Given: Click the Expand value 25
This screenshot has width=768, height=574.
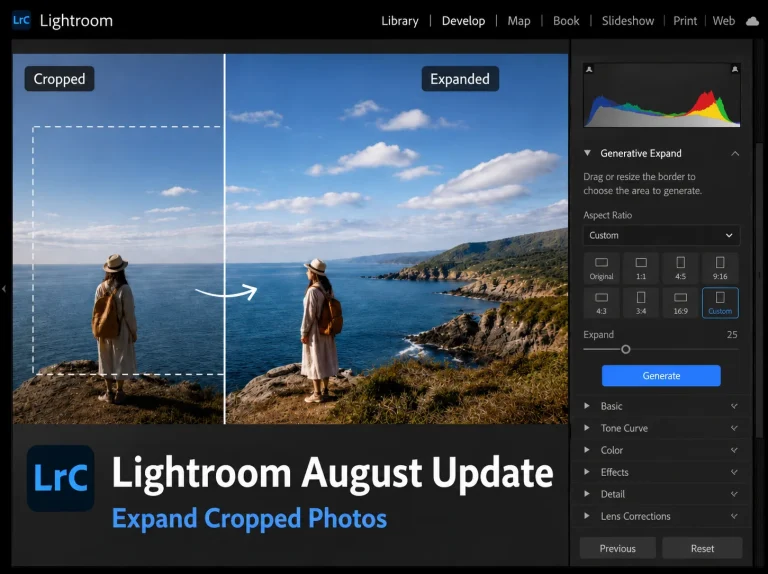Looking at the screenshot, I should pos(732,335).
